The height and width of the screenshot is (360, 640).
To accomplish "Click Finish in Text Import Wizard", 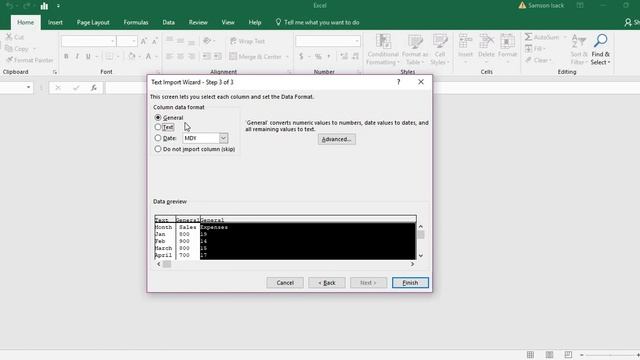I will pos(410,282).
